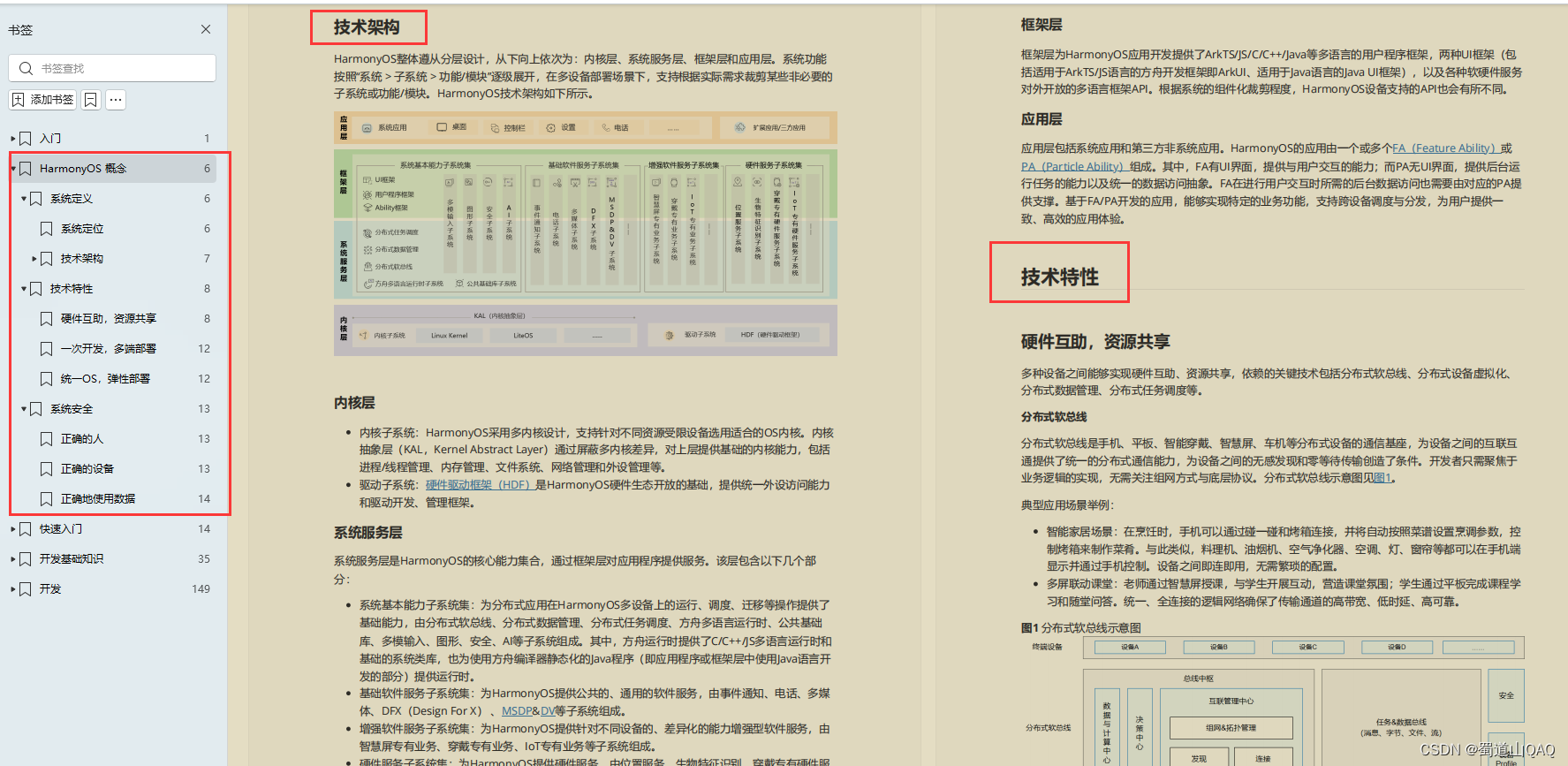The height and width of the screenshot is (766, 1568).
Task: Click the 系统服务层 section heading
Action: [x=368, y=533]
